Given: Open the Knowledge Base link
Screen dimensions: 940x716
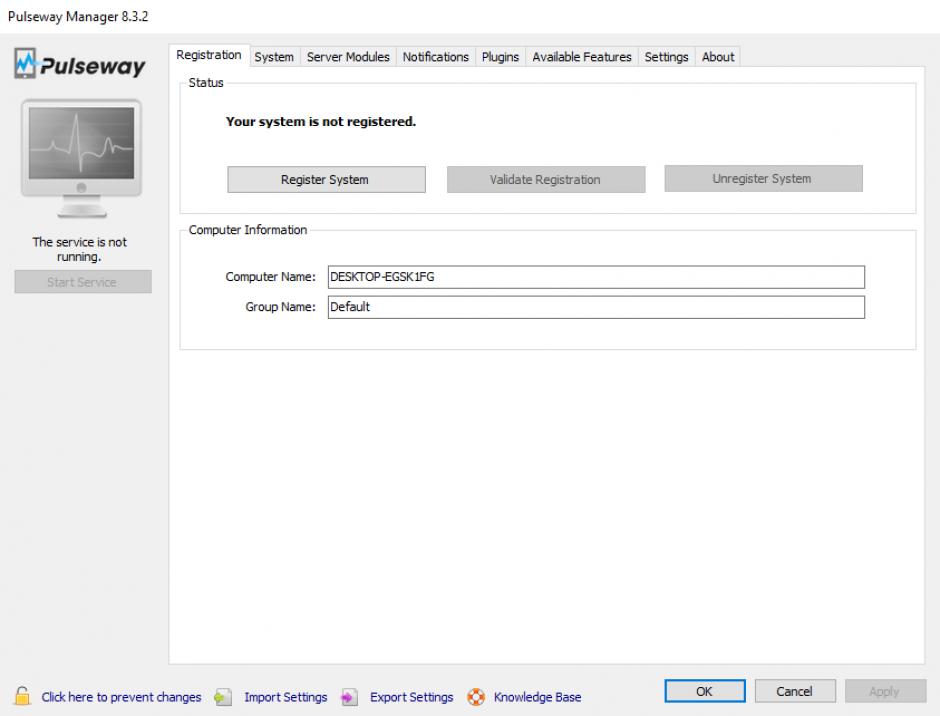Looking at the screenshot, I should click(537, 697).
